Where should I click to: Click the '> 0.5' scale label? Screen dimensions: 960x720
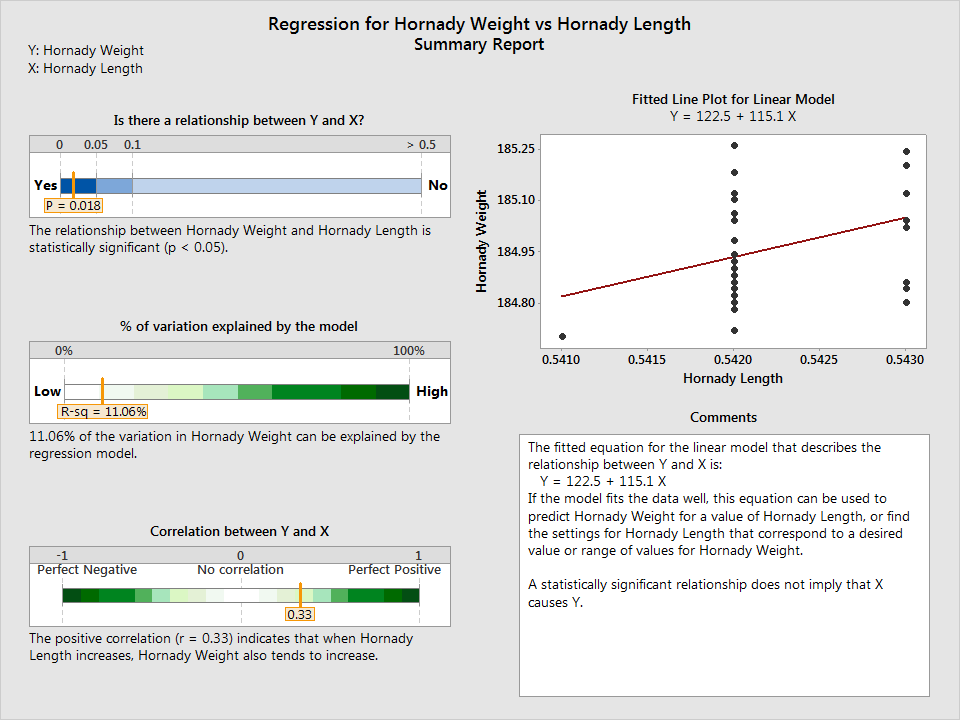pyautogui.click(x=421, y=145)
